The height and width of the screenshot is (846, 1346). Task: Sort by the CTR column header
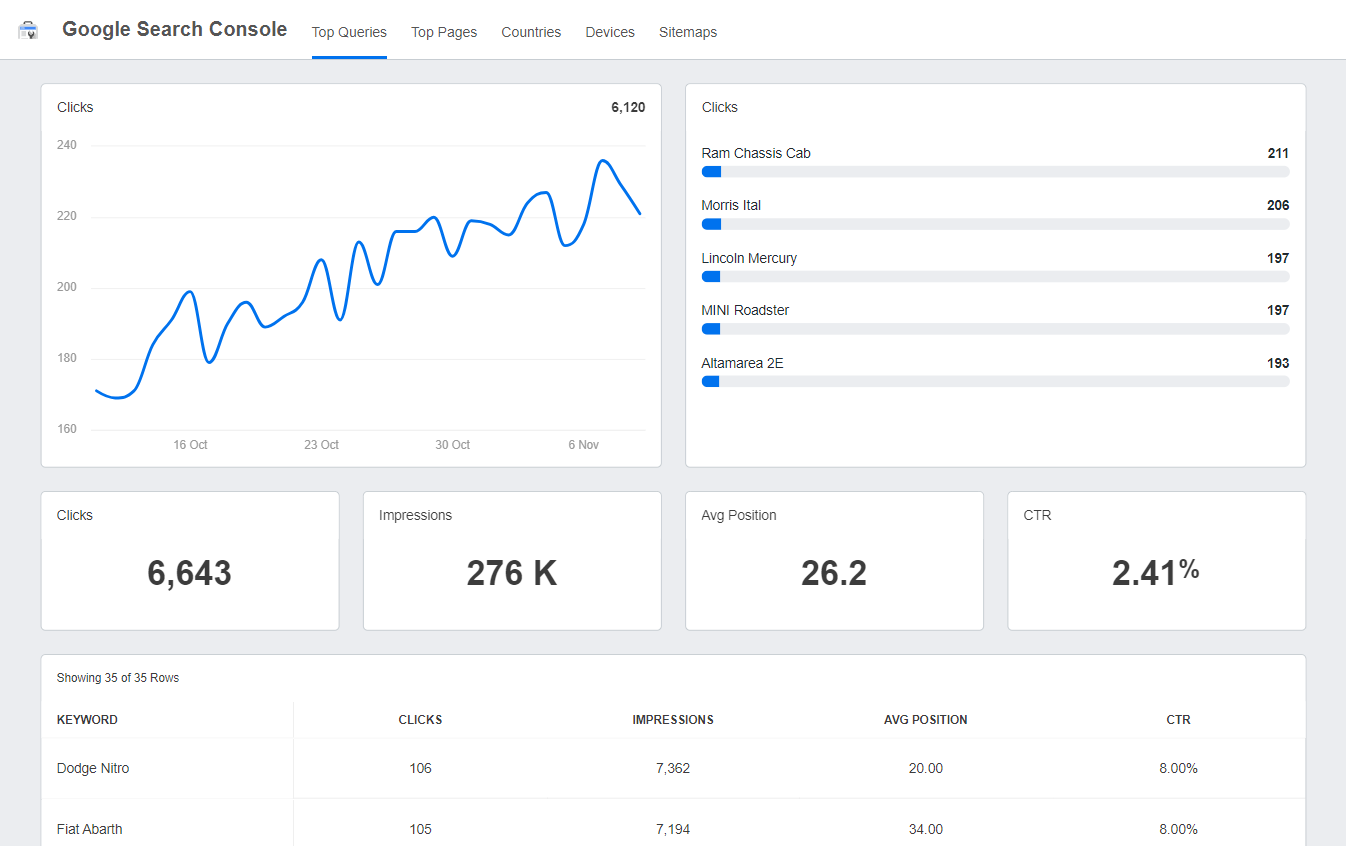pyautogui.click(x=1178, y=720)
